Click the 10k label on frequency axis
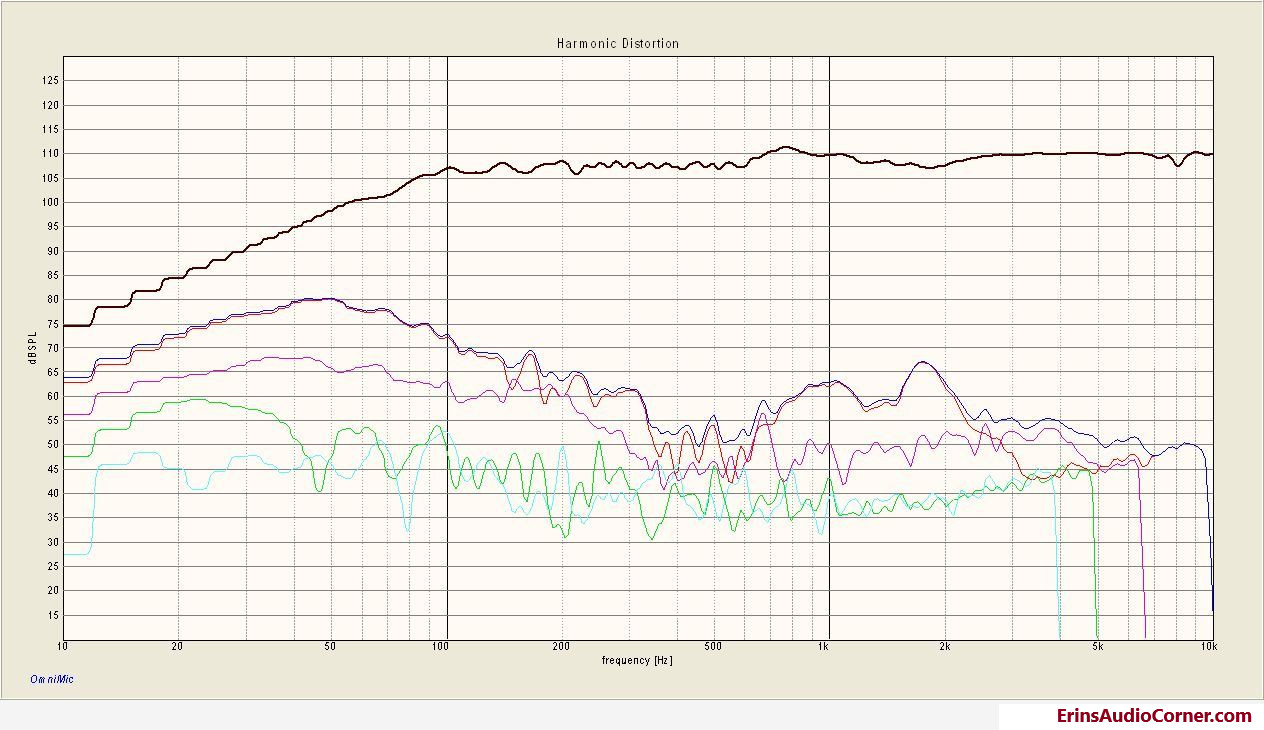 click(x=1208, y=647)
